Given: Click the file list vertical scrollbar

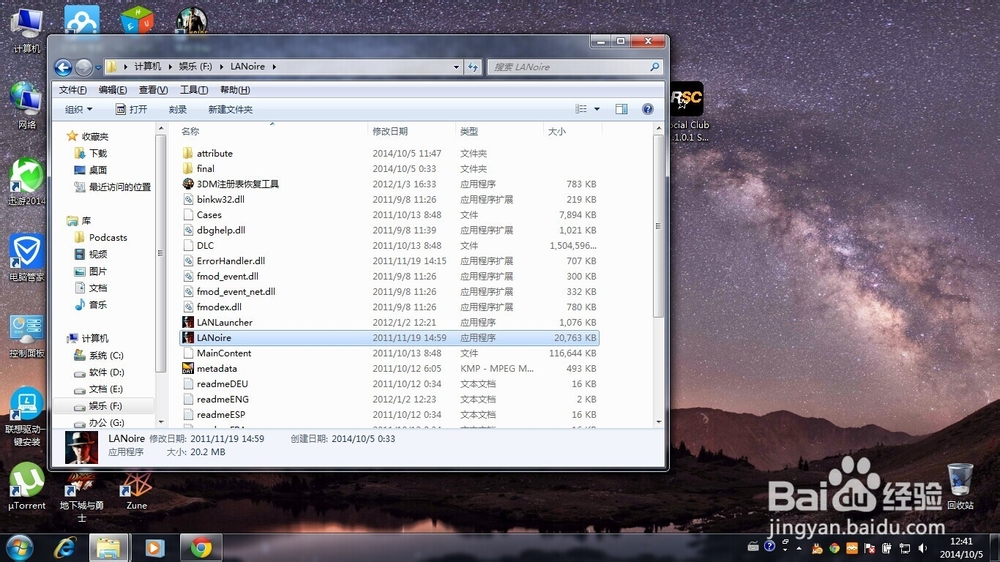Looking at the screenshot, I should [x=658, y=226].
